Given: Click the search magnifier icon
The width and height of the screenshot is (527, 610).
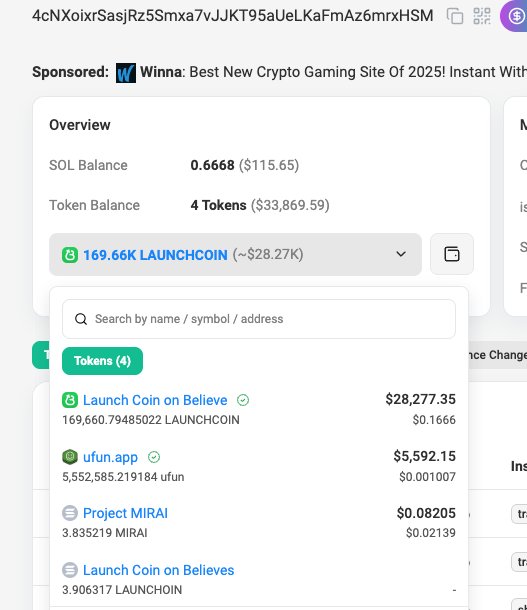Looking at the screenshot, I should tap(81, 319).
